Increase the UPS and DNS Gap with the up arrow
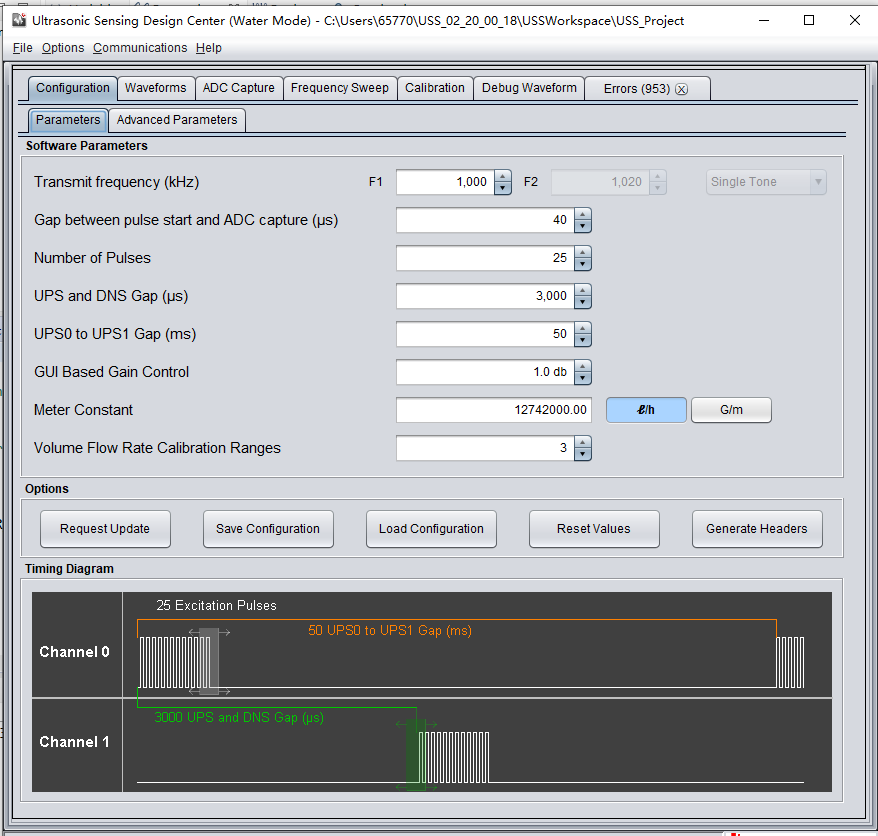 tap(583, 289)
